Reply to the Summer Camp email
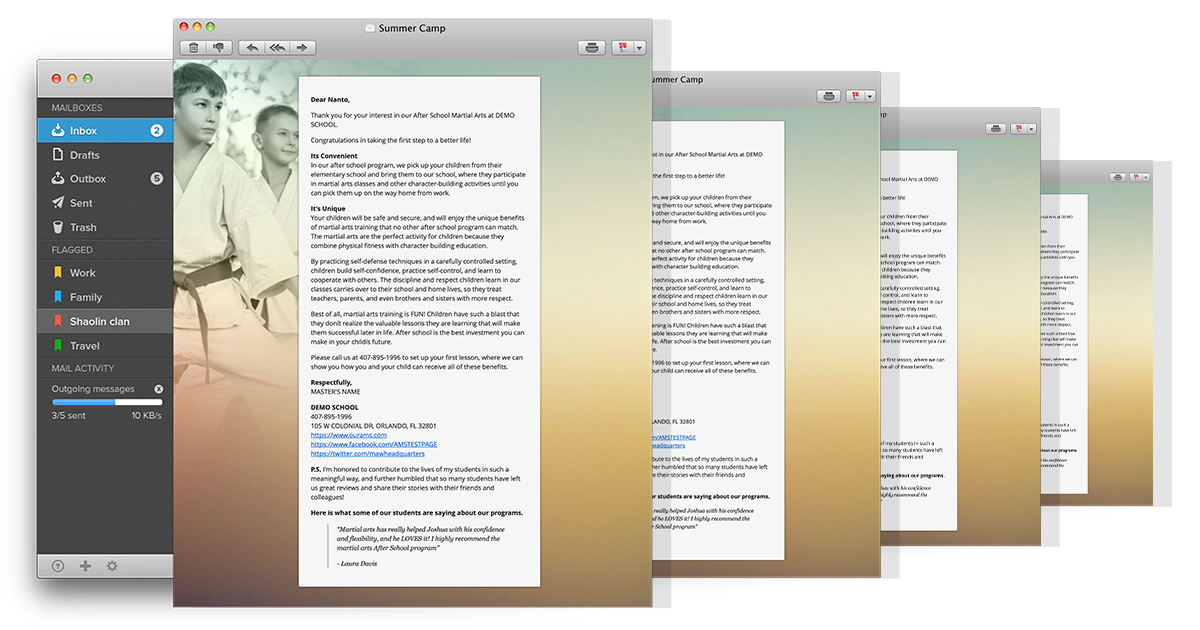The width and height of the screenshot is (1200, 630). click(x=252, y=48)
